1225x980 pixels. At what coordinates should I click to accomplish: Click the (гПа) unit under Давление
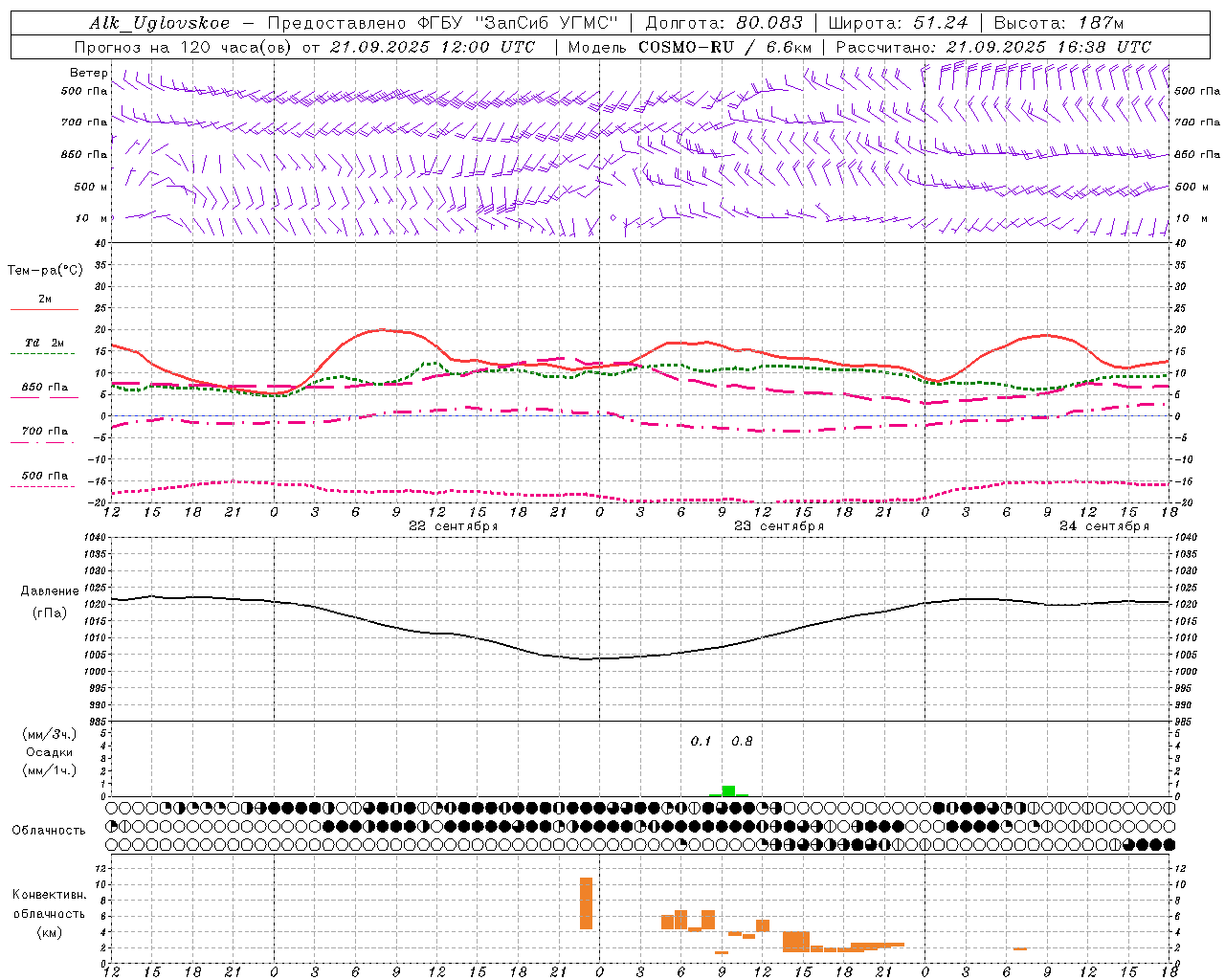coord(50,613)
